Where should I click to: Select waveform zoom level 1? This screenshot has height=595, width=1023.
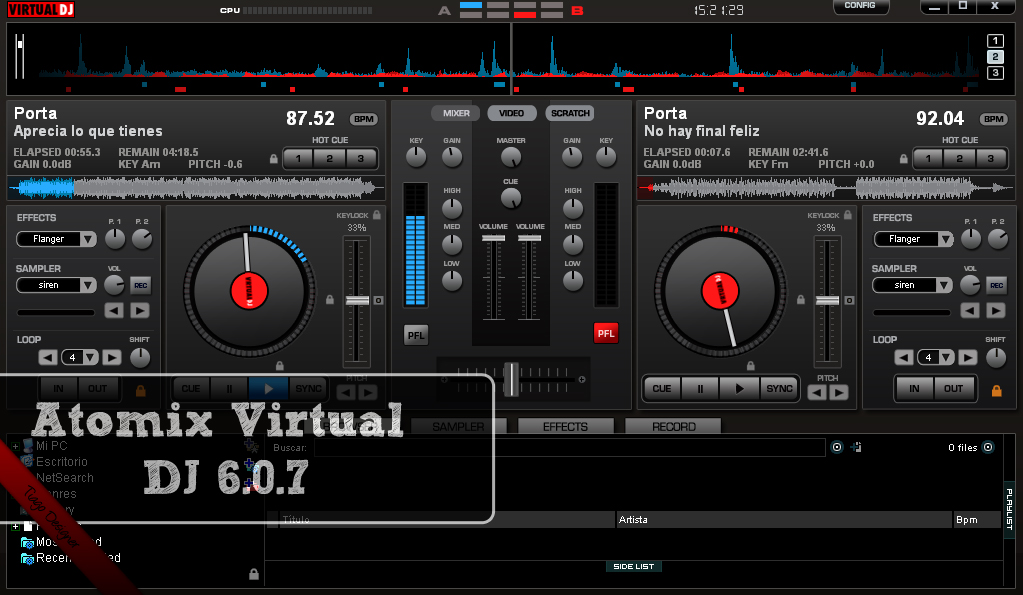(x=995, y=40)
